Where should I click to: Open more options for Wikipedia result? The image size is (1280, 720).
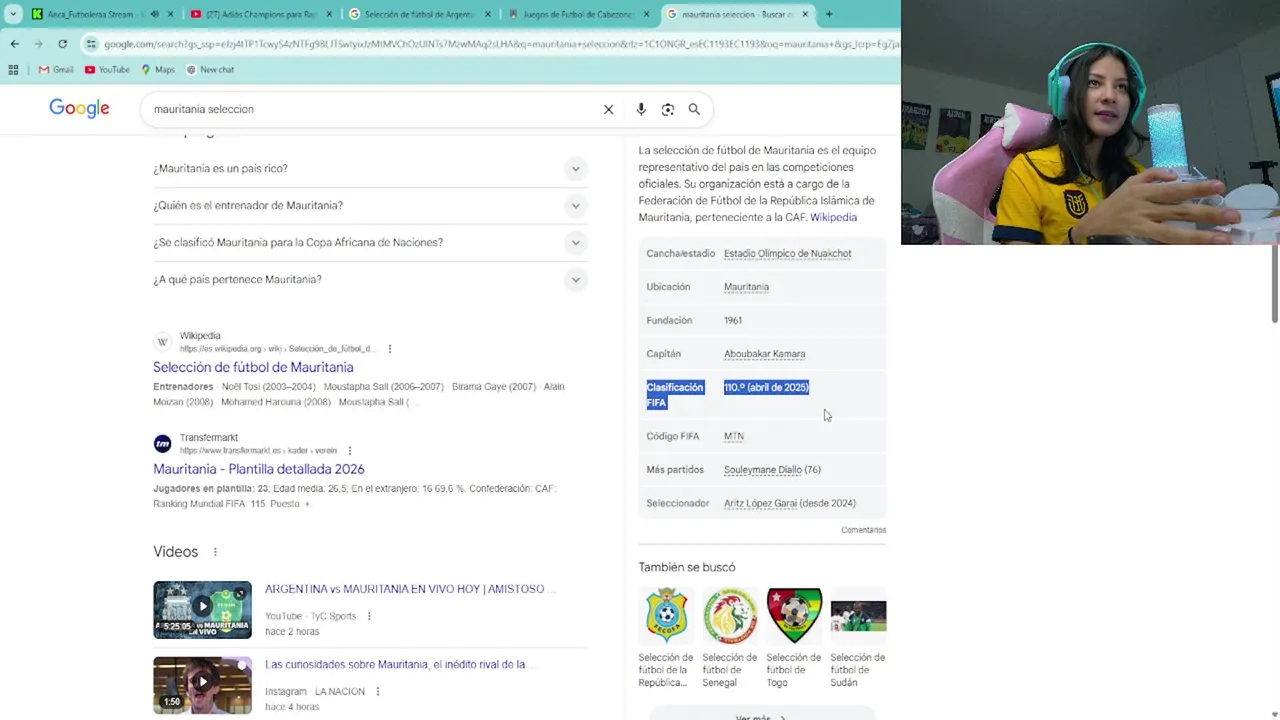coord(390,349)
